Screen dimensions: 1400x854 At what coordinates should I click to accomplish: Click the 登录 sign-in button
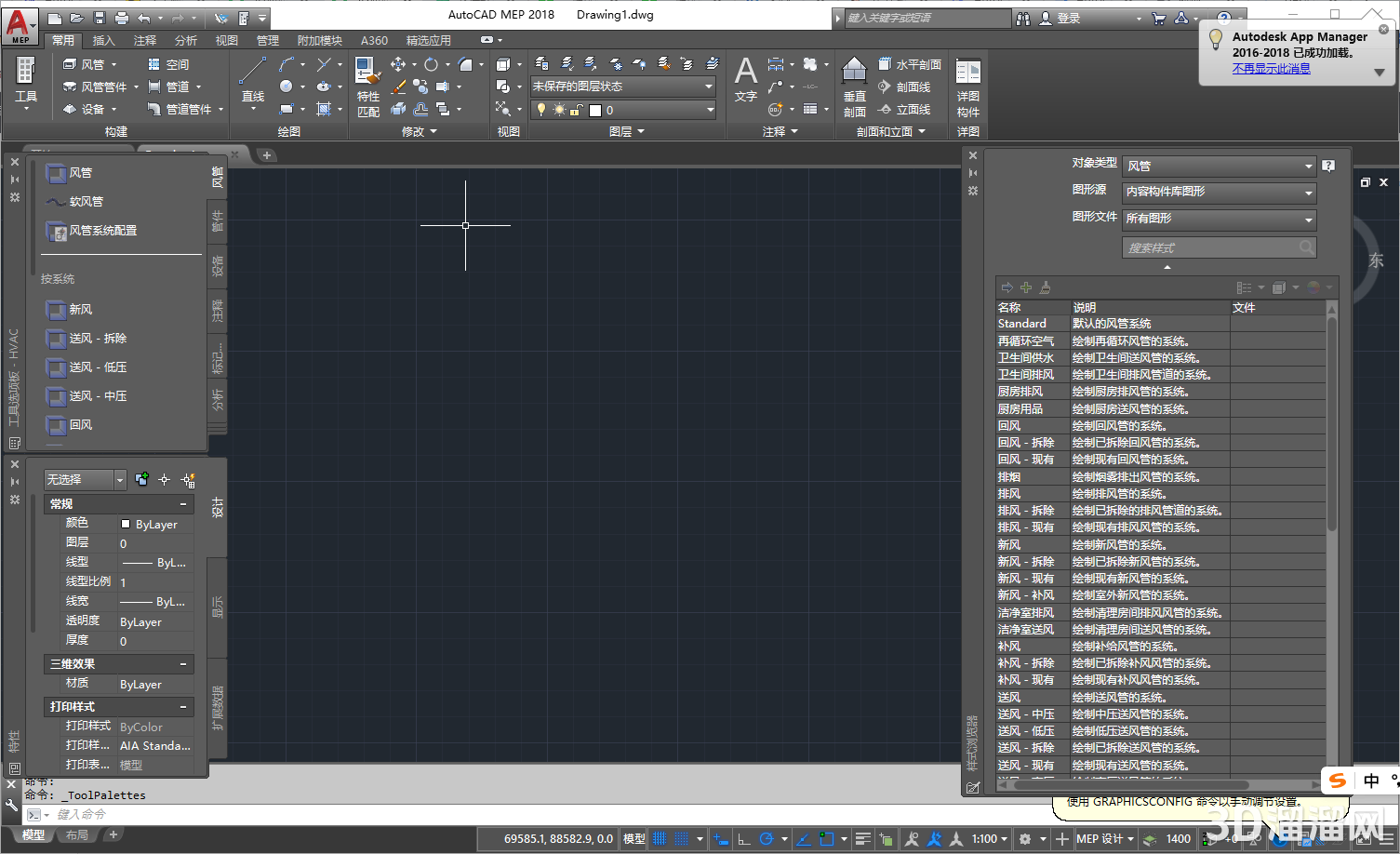click(x=1060, y=18)
